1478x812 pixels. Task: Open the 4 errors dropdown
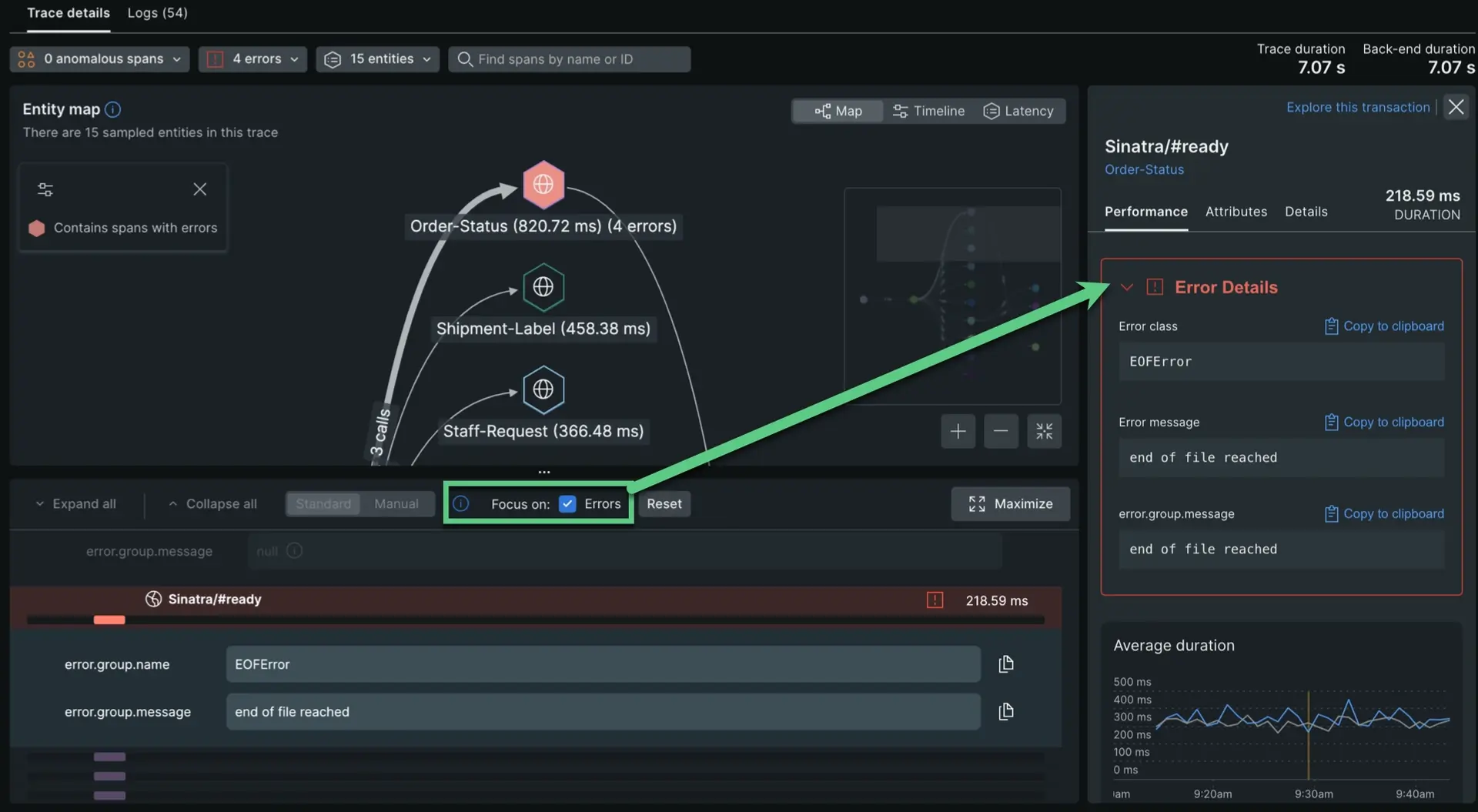click(x=252, y=59)
